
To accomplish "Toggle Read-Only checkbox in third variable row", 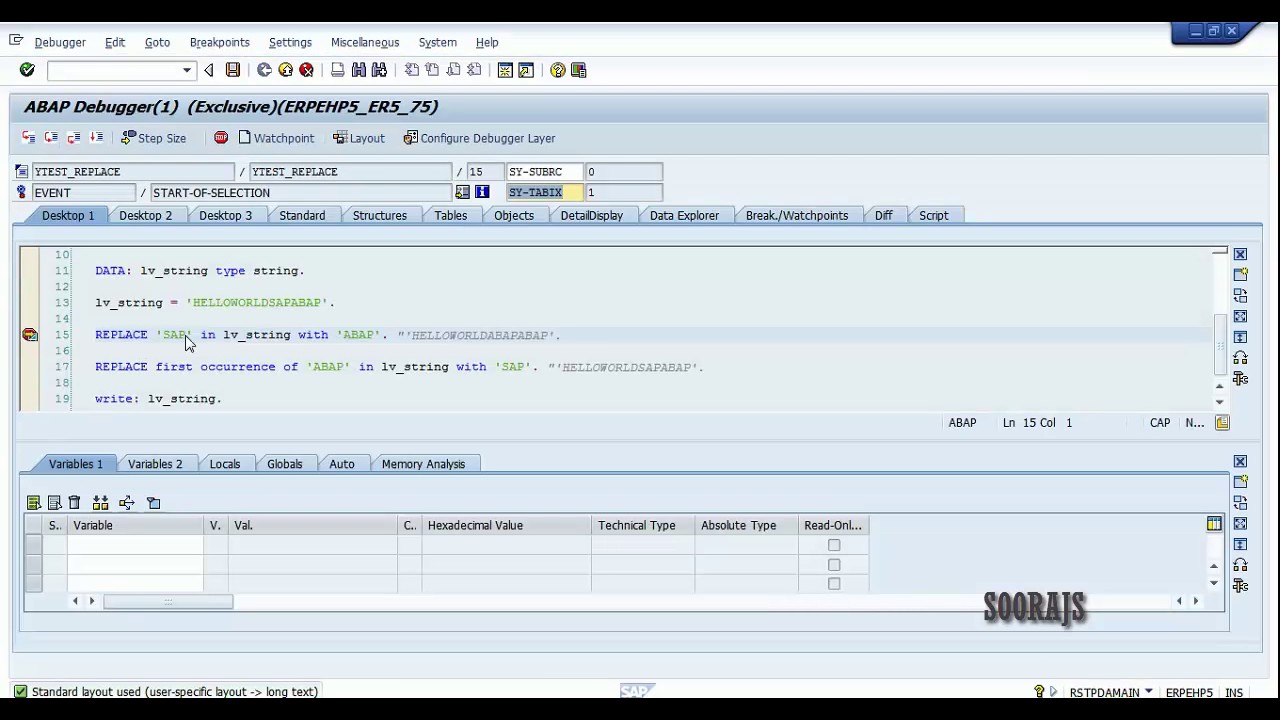I will [834, 583].
